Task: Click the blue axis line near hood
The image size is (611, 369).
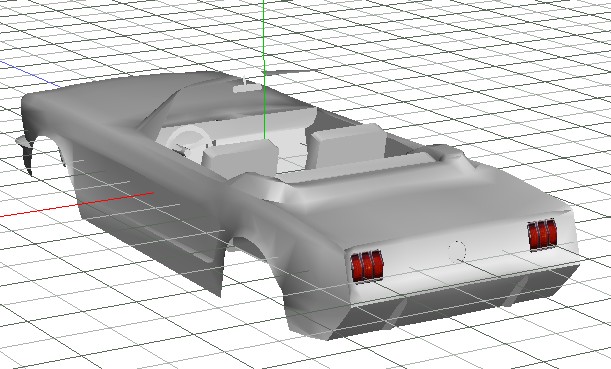Action: click(x=29, y=73)
